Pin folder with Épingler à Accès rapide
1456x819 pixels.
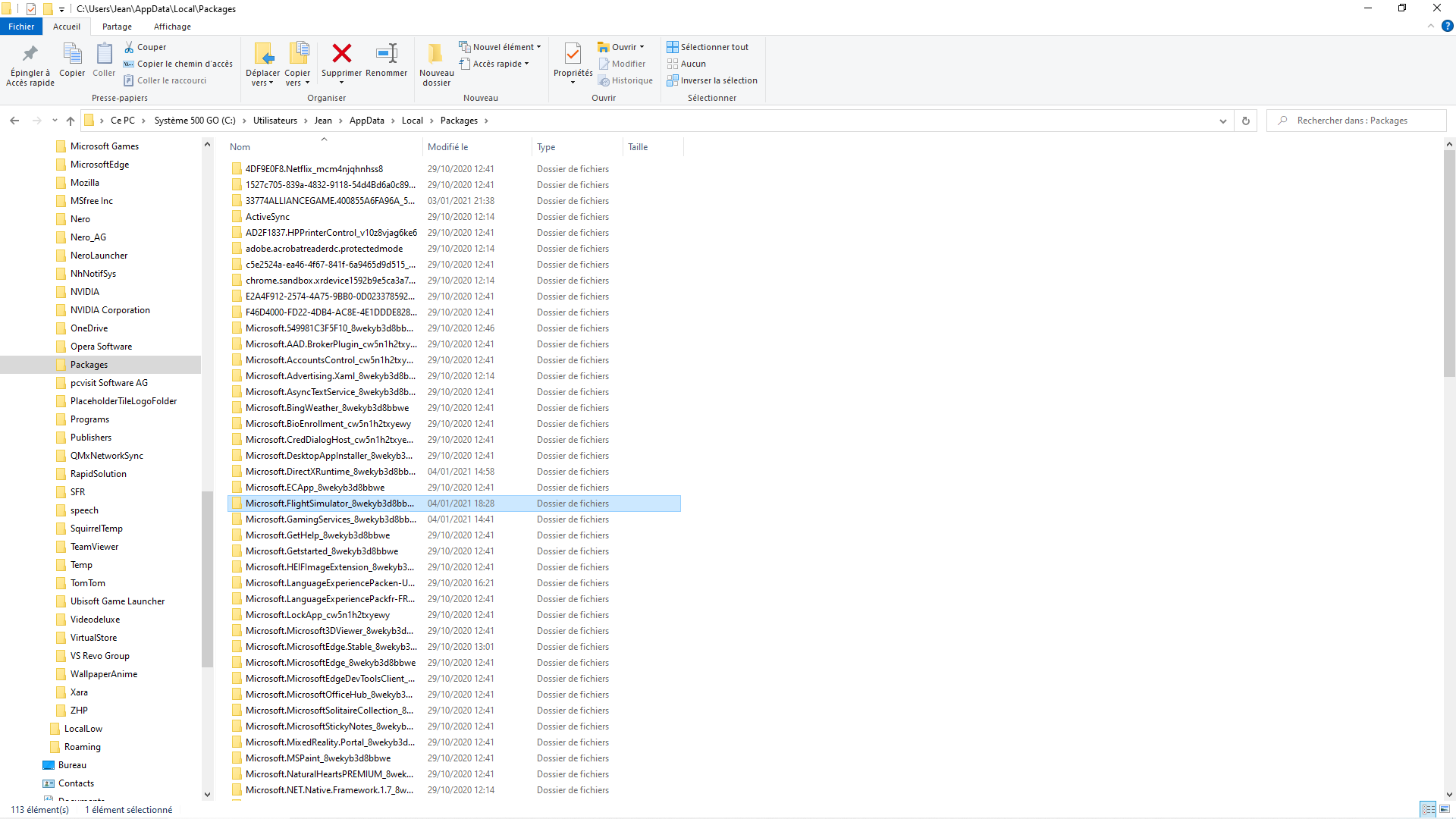pos(30,54)
